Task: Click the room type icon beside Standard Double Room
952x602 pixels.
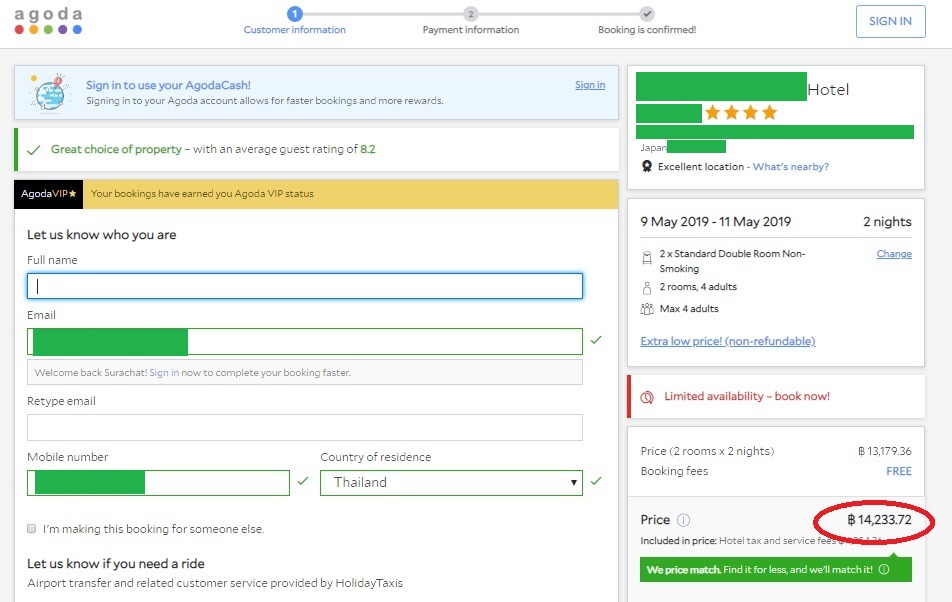Action: pos(647,258)
